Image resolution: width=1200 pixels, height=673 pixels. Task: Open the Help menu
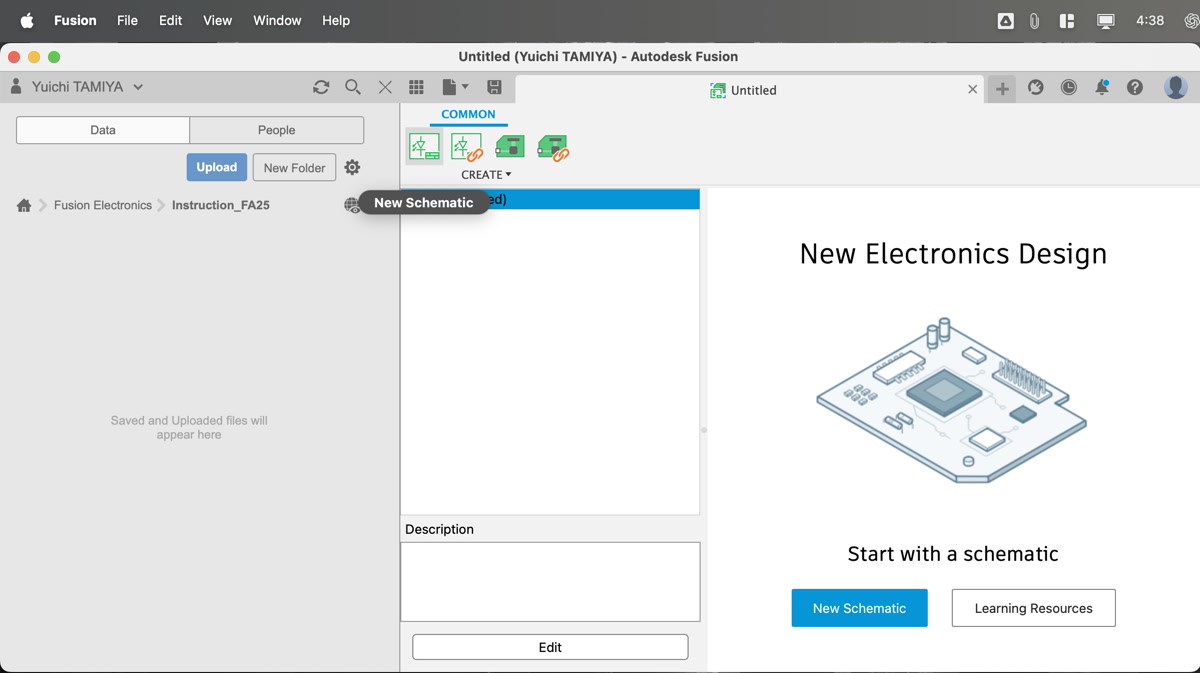336,20
